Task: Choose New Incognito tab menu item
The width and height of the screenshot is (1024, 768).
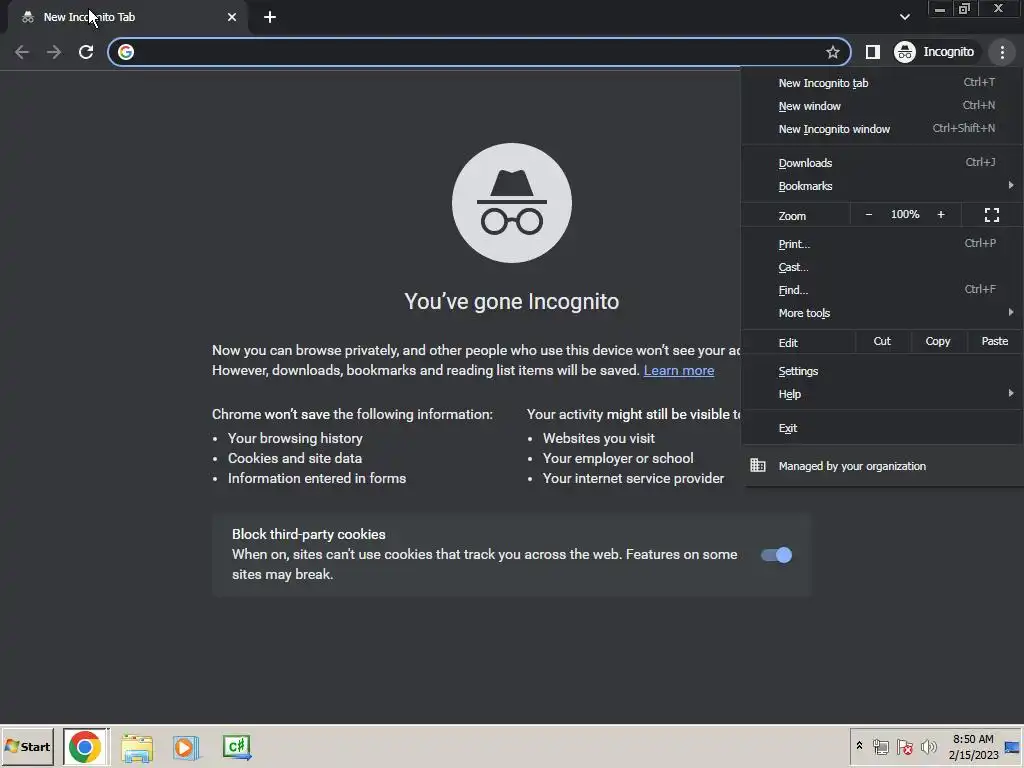Action: tap(882, 83)
